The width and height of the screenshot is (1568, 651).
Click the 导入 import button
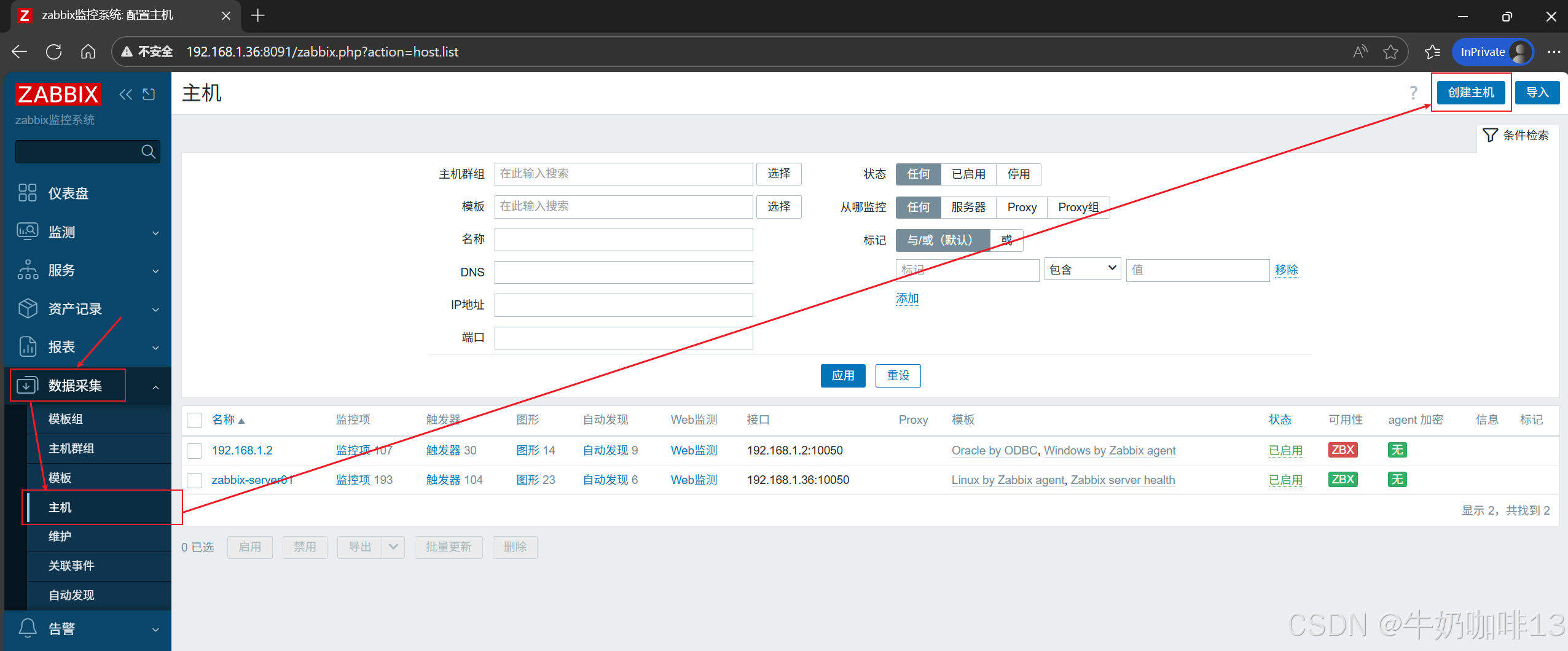point(1537,93)
